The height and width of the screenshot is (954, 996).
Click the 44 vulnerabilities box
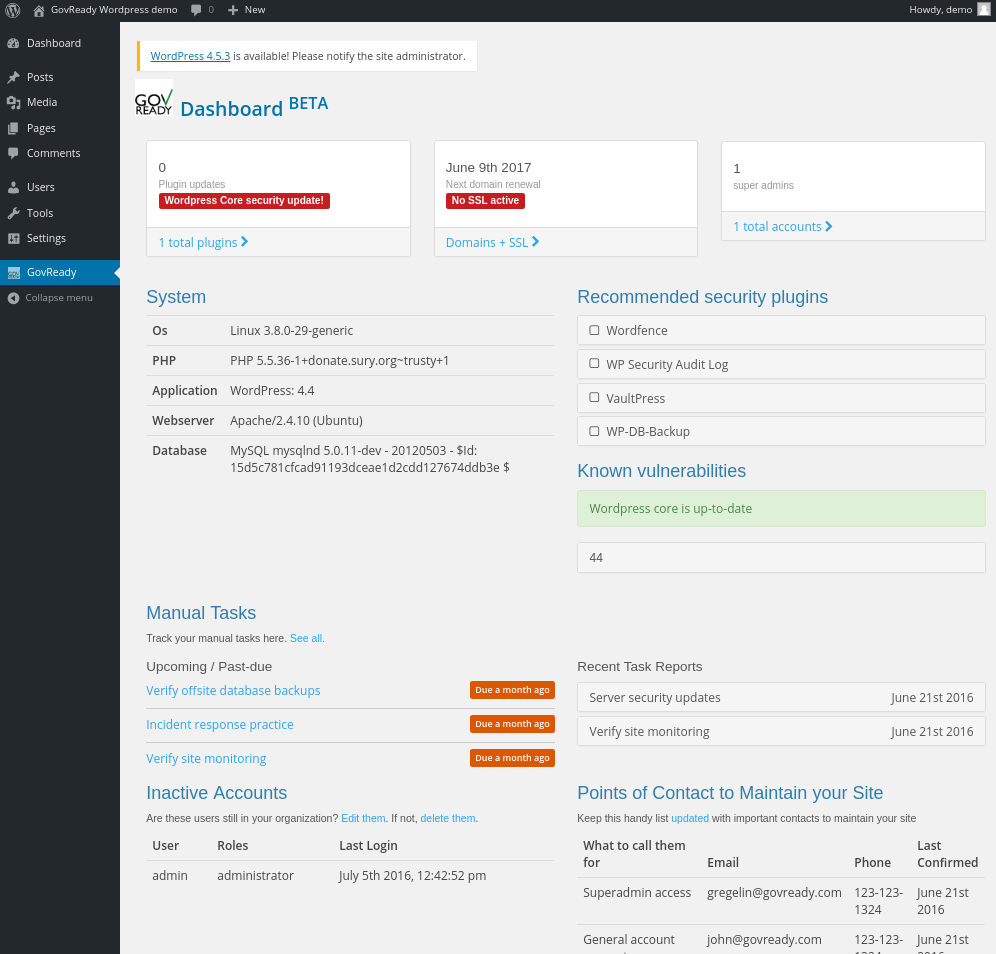point(781,558)
